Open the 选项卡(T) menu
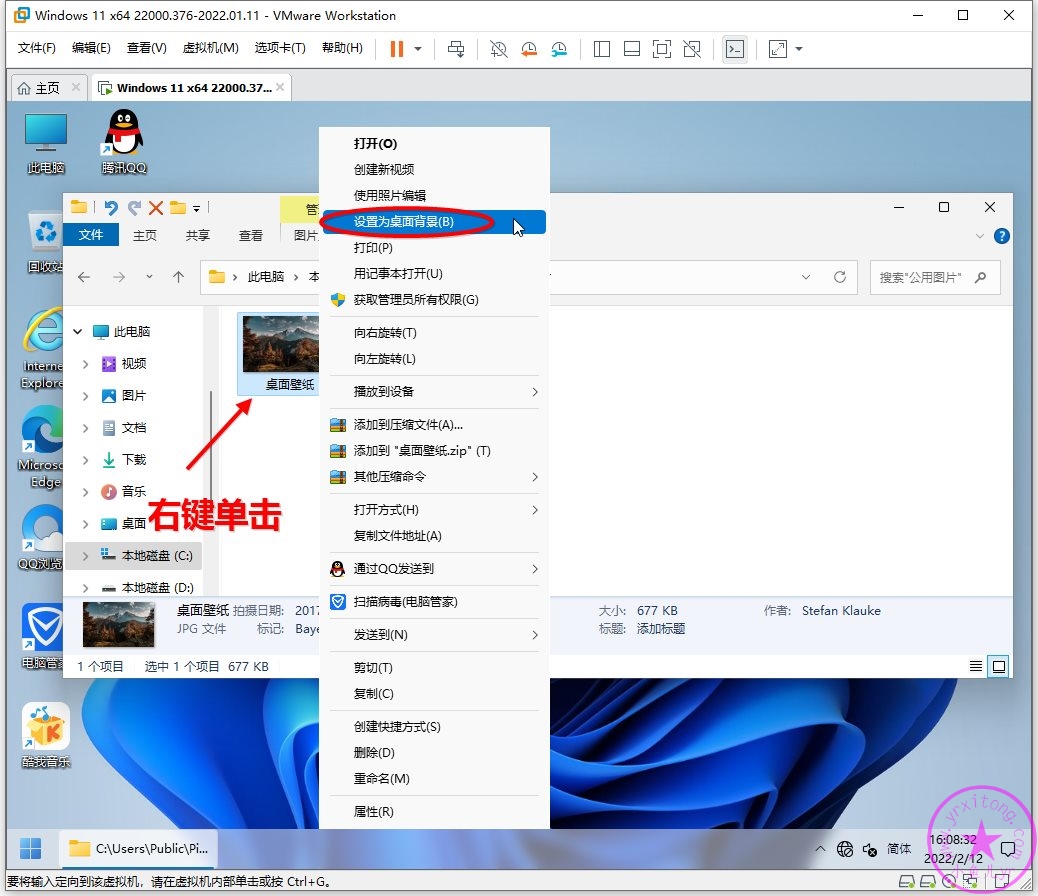 280,48
